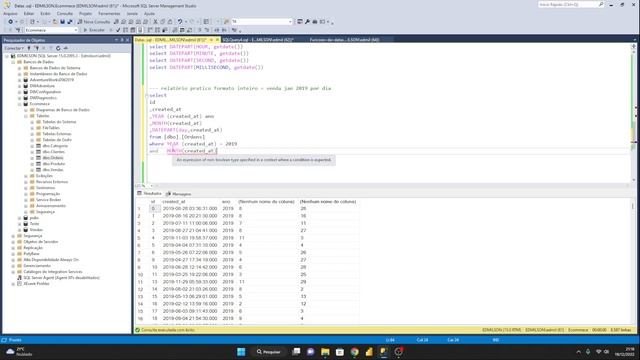Expand the dbo.Clientes table node
The width and height of the screenshot is (640, 360).
(x=32, y=152)
